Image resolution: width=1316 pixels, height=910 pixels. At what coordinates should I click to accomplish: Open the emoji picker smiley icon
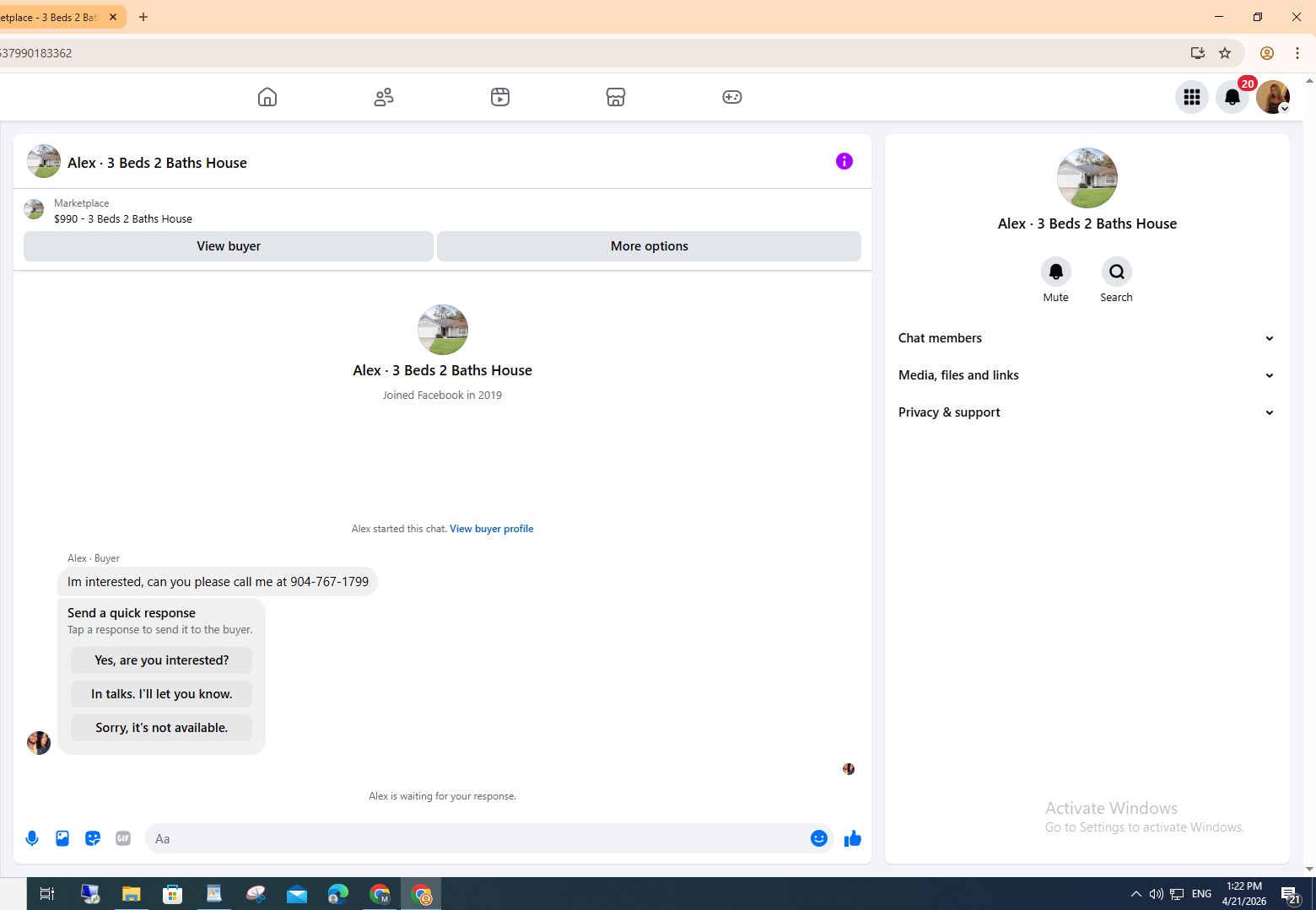[819, 838]
